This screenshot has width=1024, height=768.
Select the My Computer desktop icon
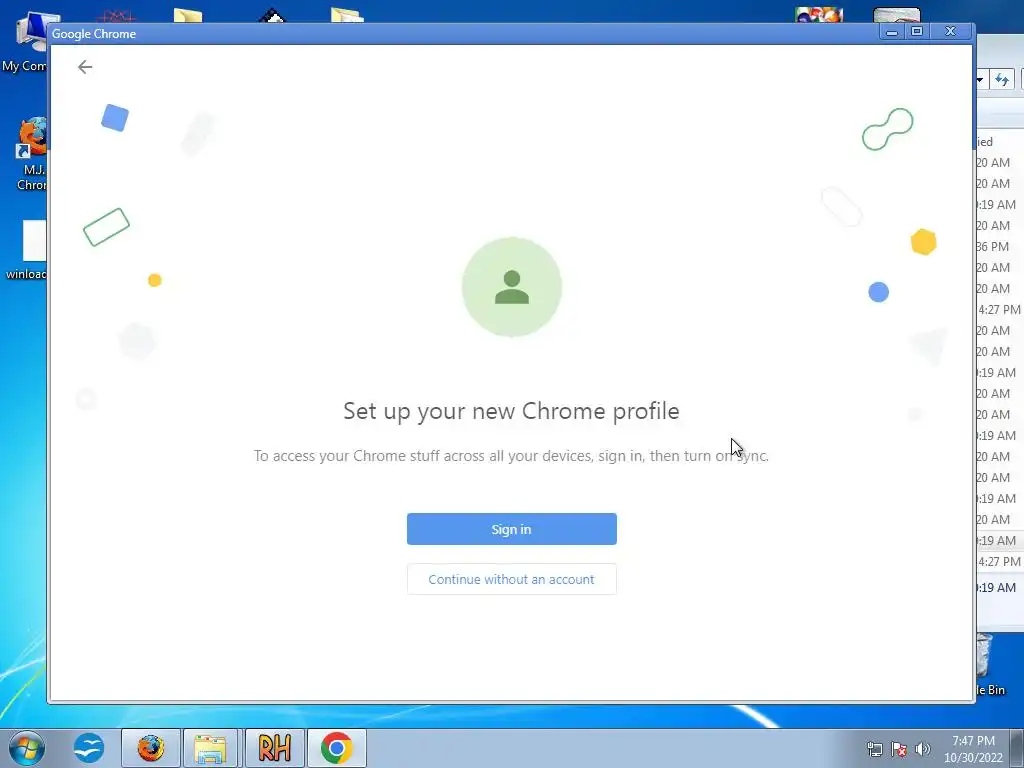[25, 42]
